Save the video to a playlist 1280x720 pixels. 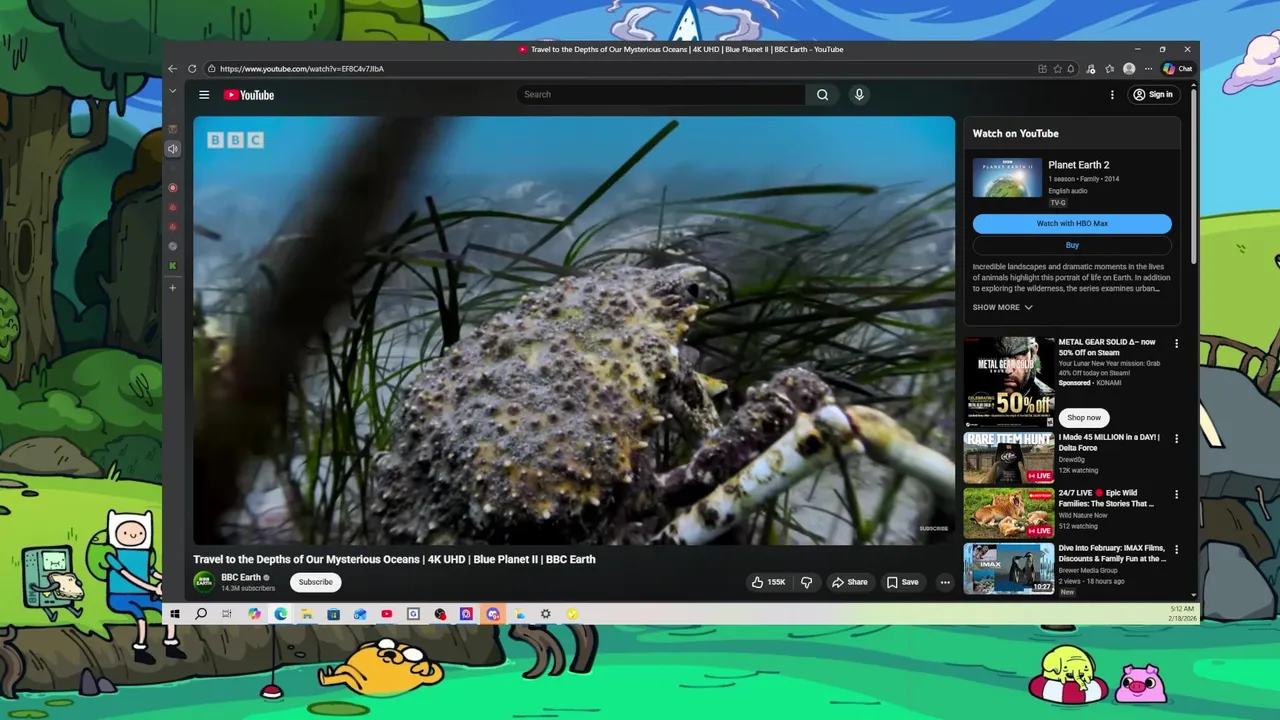click(x=902, y=582)
